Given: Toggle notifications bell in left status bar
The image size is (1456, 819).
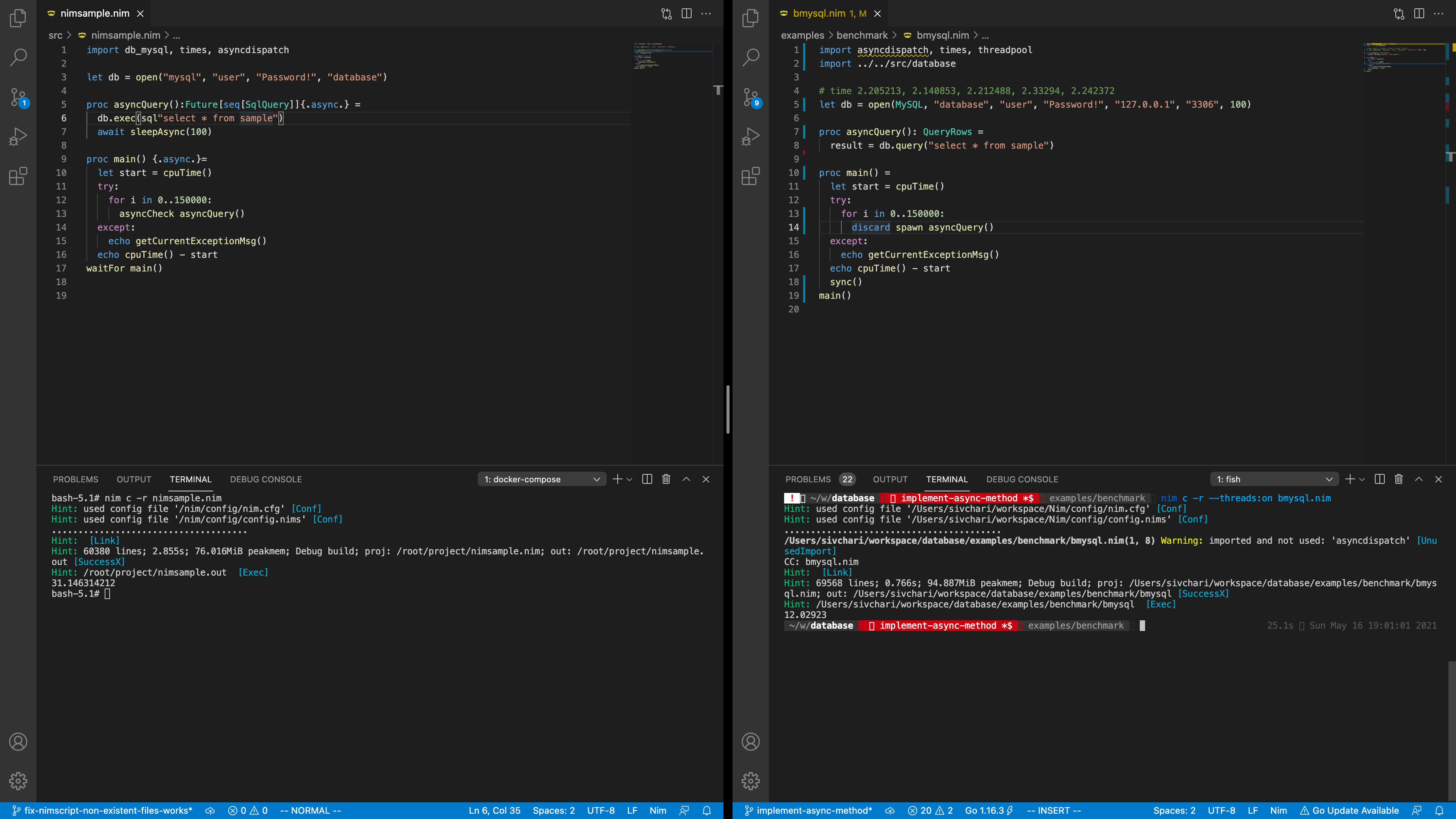Looking at the screenshot, I should (x=706, y=811).
